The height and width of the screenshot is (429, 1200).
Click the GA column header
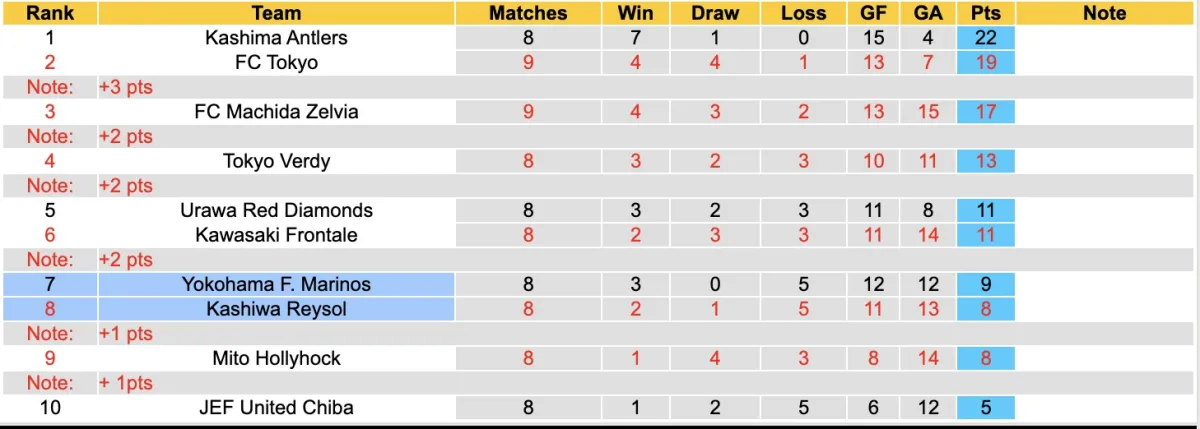tap(928, 13)
